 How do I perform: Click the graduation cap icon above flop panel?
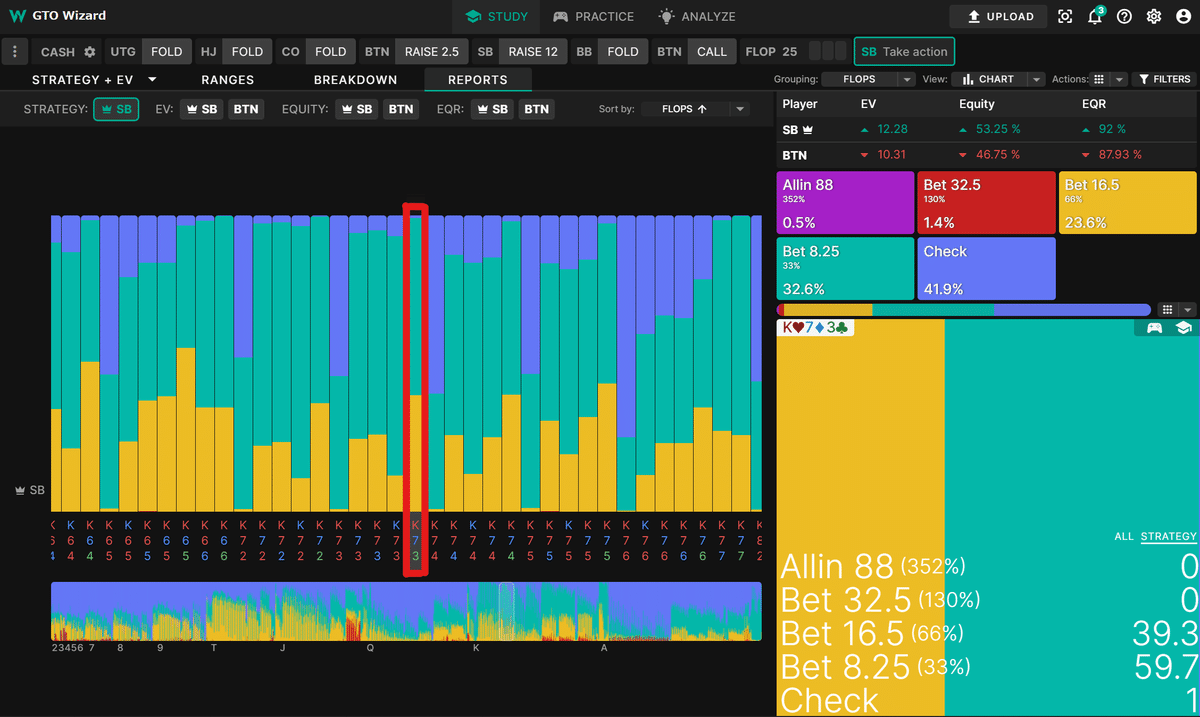1184,328
